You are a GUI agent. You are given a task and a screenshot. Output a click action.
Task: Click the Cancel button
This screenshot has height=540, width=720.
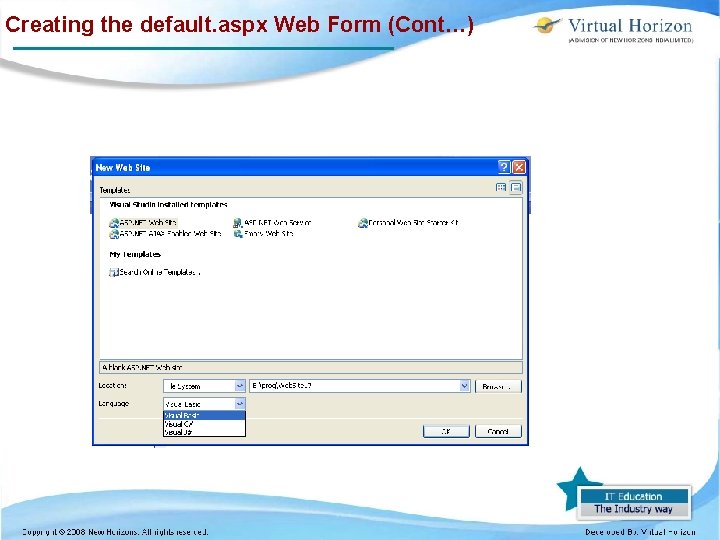(498, 431)
